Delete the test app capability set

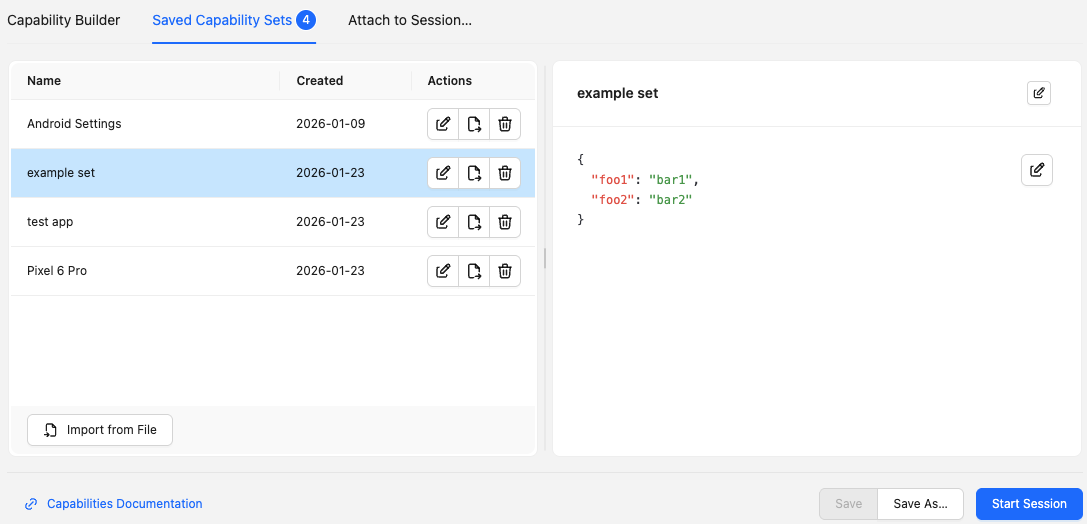505,222
